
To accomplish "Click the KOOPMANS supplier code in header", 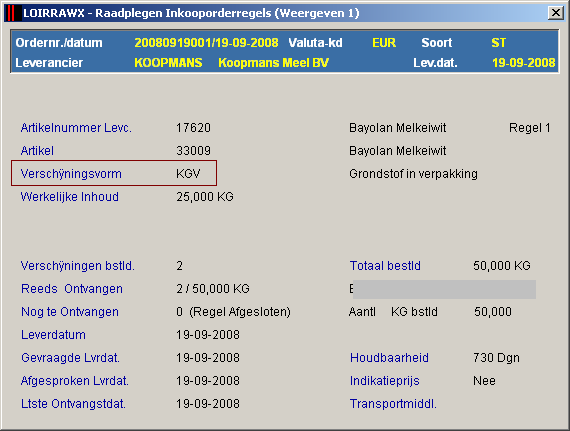I will (168, 63).
